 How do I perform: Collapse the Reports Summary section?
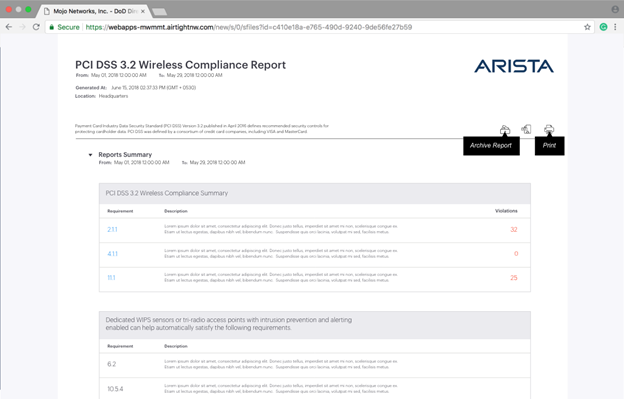click(90, 155)
